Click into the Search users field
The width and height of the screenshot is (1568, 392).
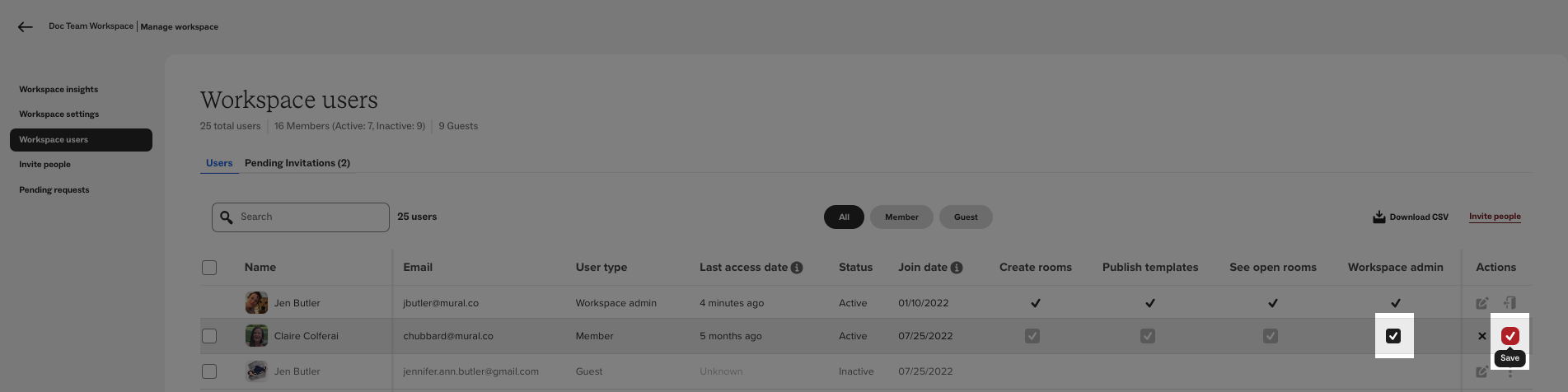click(x=301, y=217)
